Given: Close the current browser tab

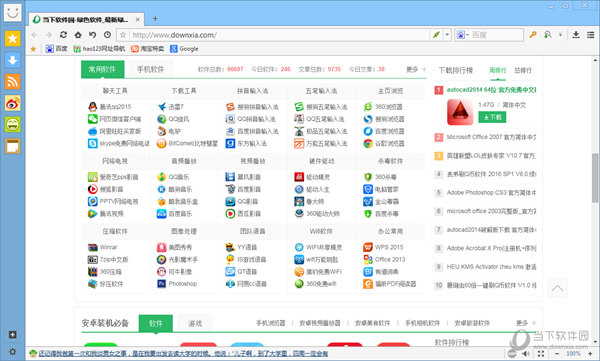Looking at the screenshot, I should pos(138,19).
